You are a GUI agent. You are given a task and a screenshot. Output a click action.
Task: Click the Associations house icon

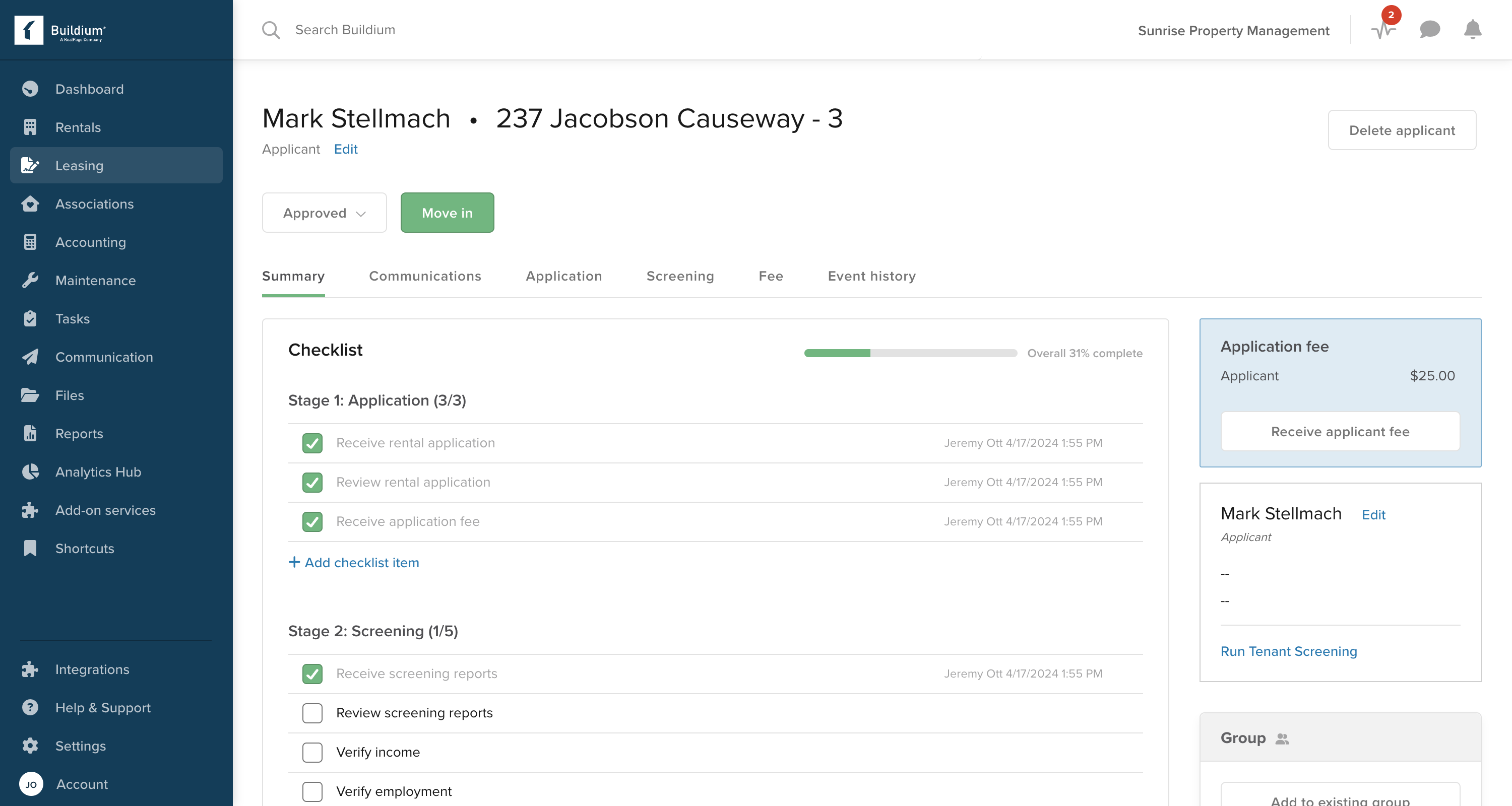pos(30,204)
